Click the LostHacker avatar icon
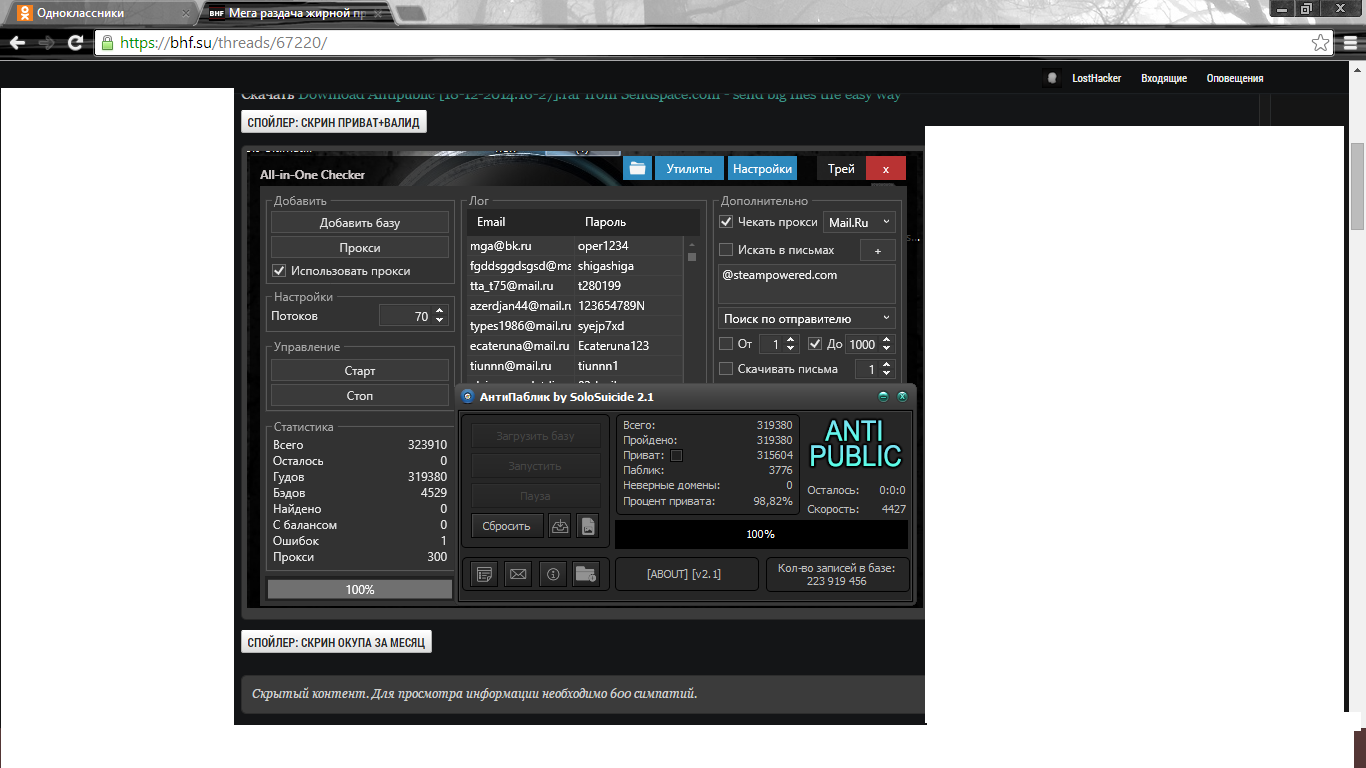1366x768 pixels. point(1051,78)
